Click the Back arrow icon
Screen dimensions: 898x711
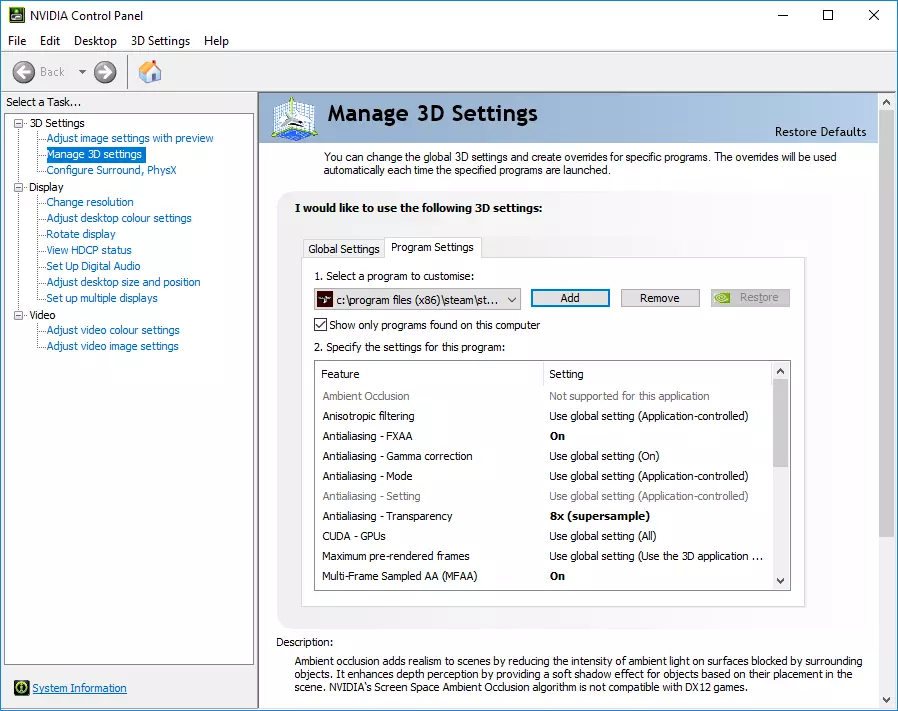pyautogui.click(x=24, y=72)
